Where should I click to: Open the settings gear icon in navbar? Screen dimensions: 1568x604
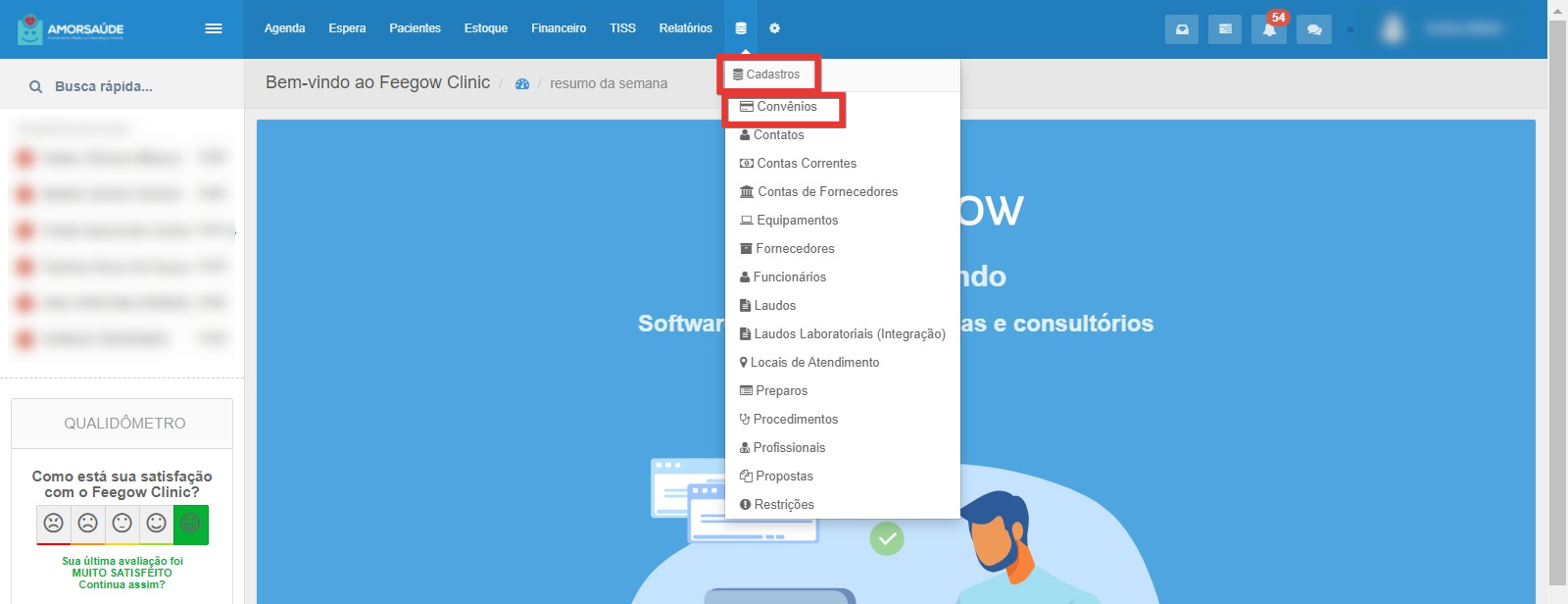tap(774, 28)
